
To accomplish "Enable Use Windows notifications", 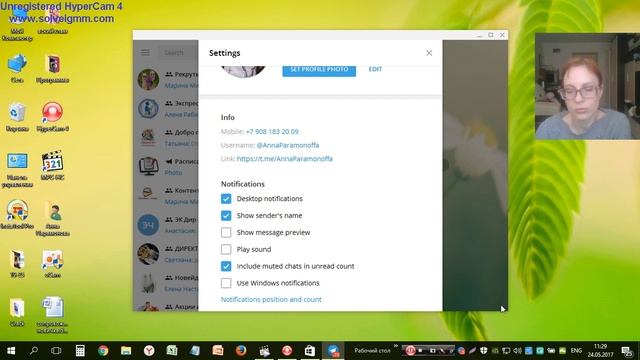I will [x=226, y=283].
